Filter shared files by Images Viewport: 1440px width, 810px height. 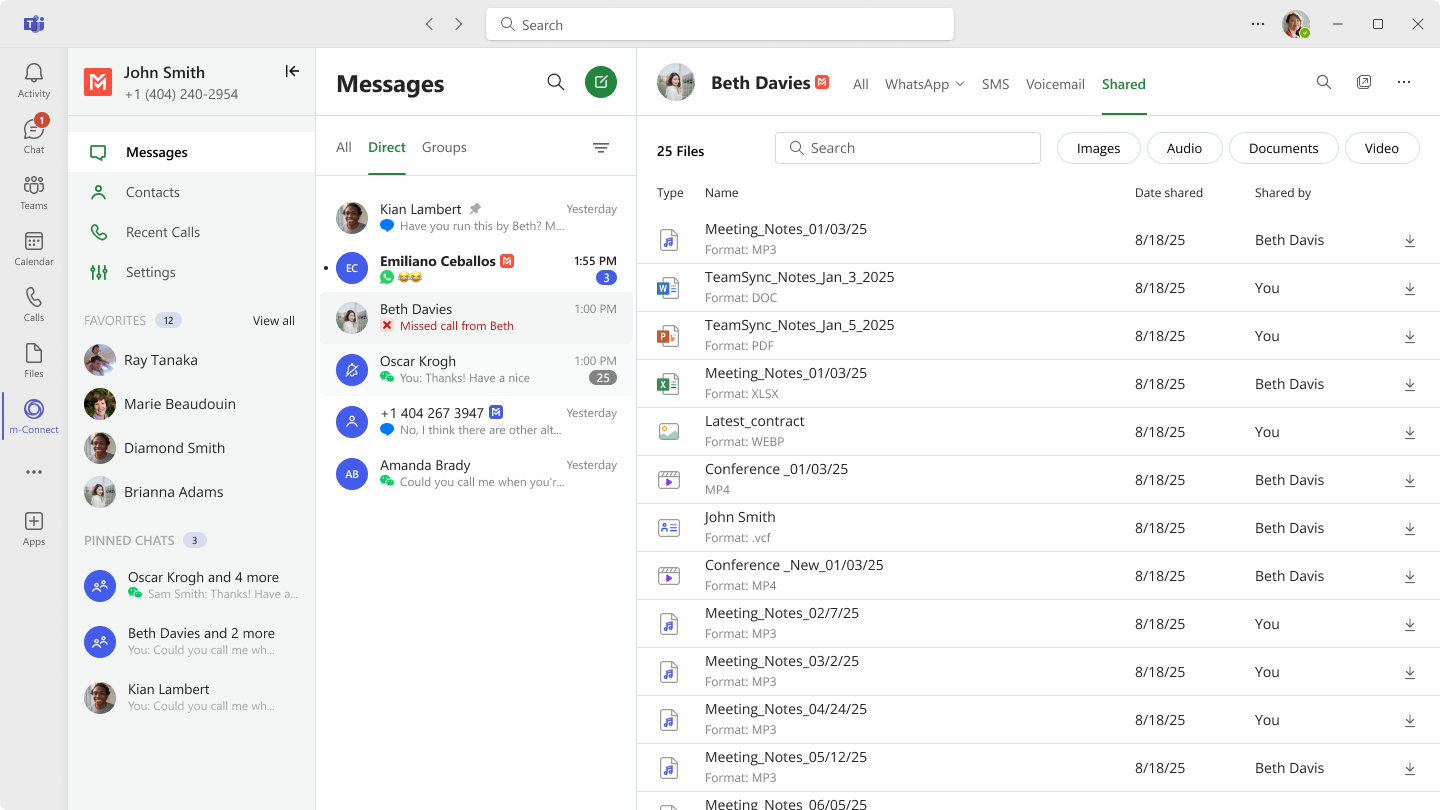pyautogui.click(x=1098, y=148)
